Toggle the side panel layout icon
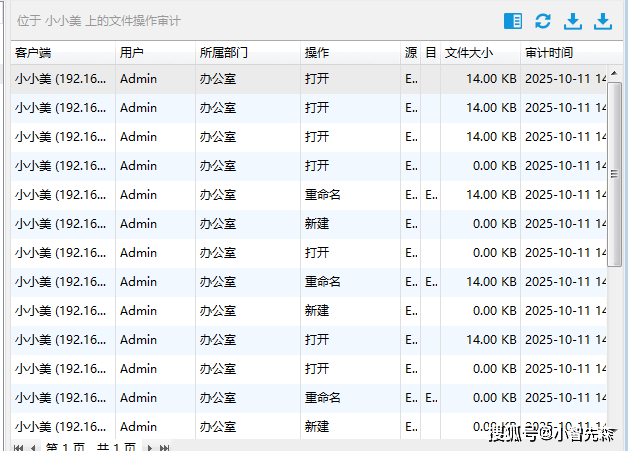628x451 pixels. click(x=513, y=21)
